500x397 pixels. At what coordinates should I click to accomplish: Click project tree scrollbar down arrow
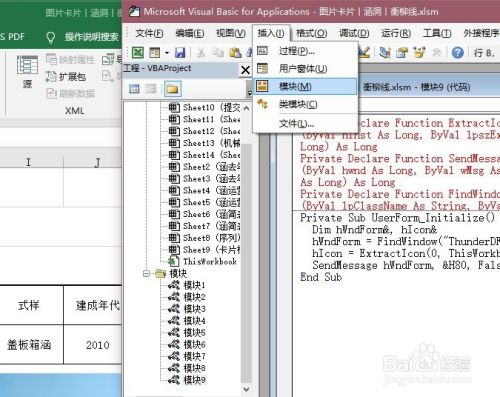click(x=246, y=389)
